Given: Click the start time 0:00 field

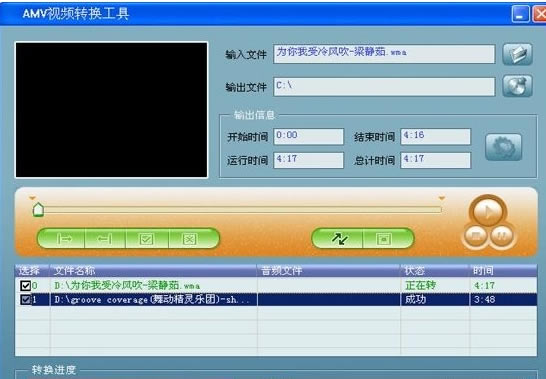Looking at the screenshot, I should point(309,137).
